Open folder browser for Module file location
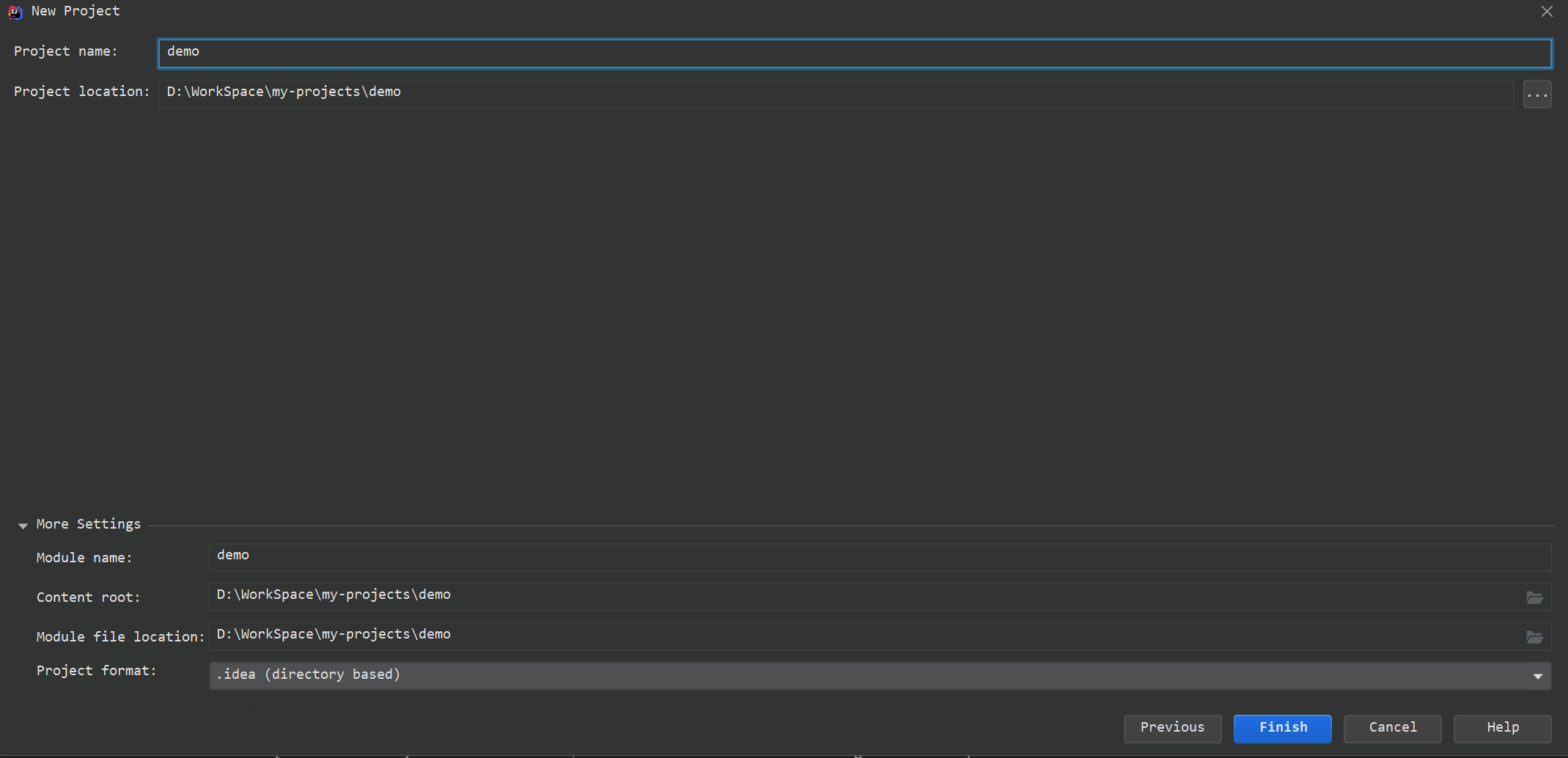Image resolution: width=1568 pixels, height=758 pixels. (1534, 637)
